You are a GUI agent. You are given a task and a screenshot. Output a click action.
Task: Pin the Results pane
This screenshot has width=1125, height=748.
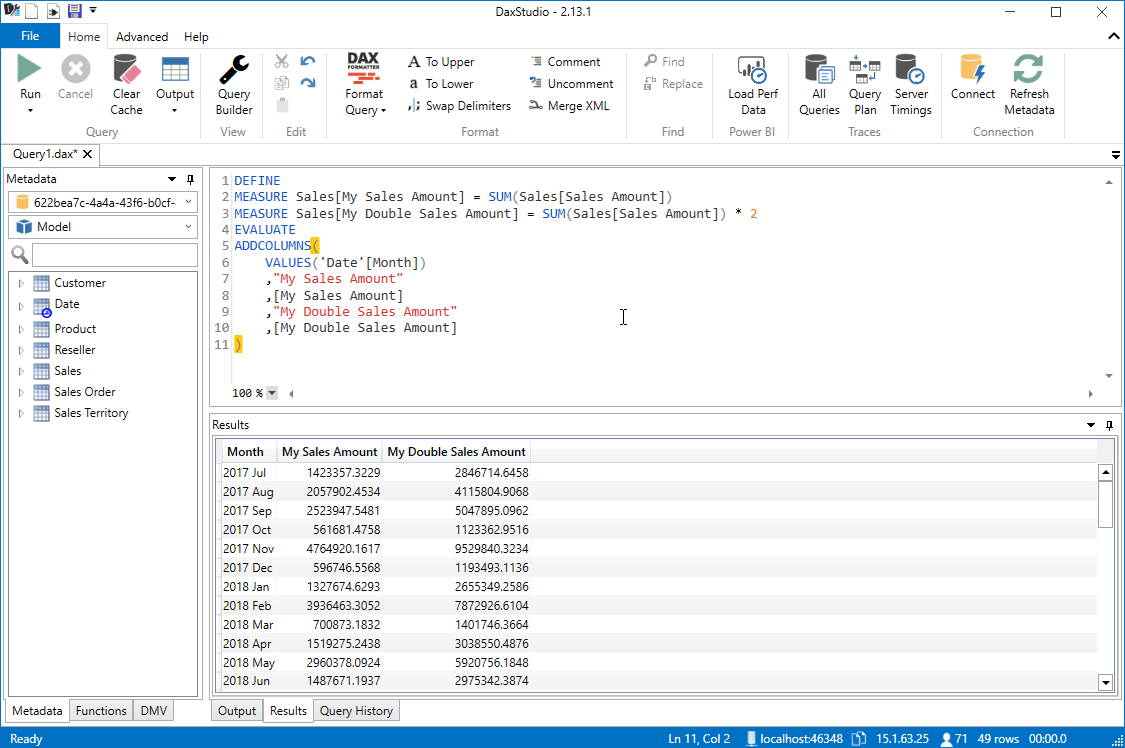[1109, 425]
